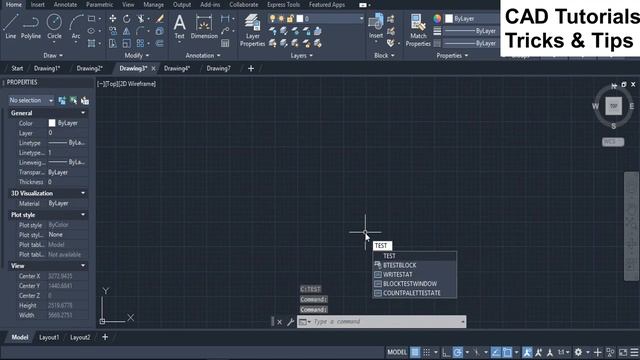Toggle the grid display in status bar
Image resolution: width=640 pixels, height=360 pixels.
(415, 352)
